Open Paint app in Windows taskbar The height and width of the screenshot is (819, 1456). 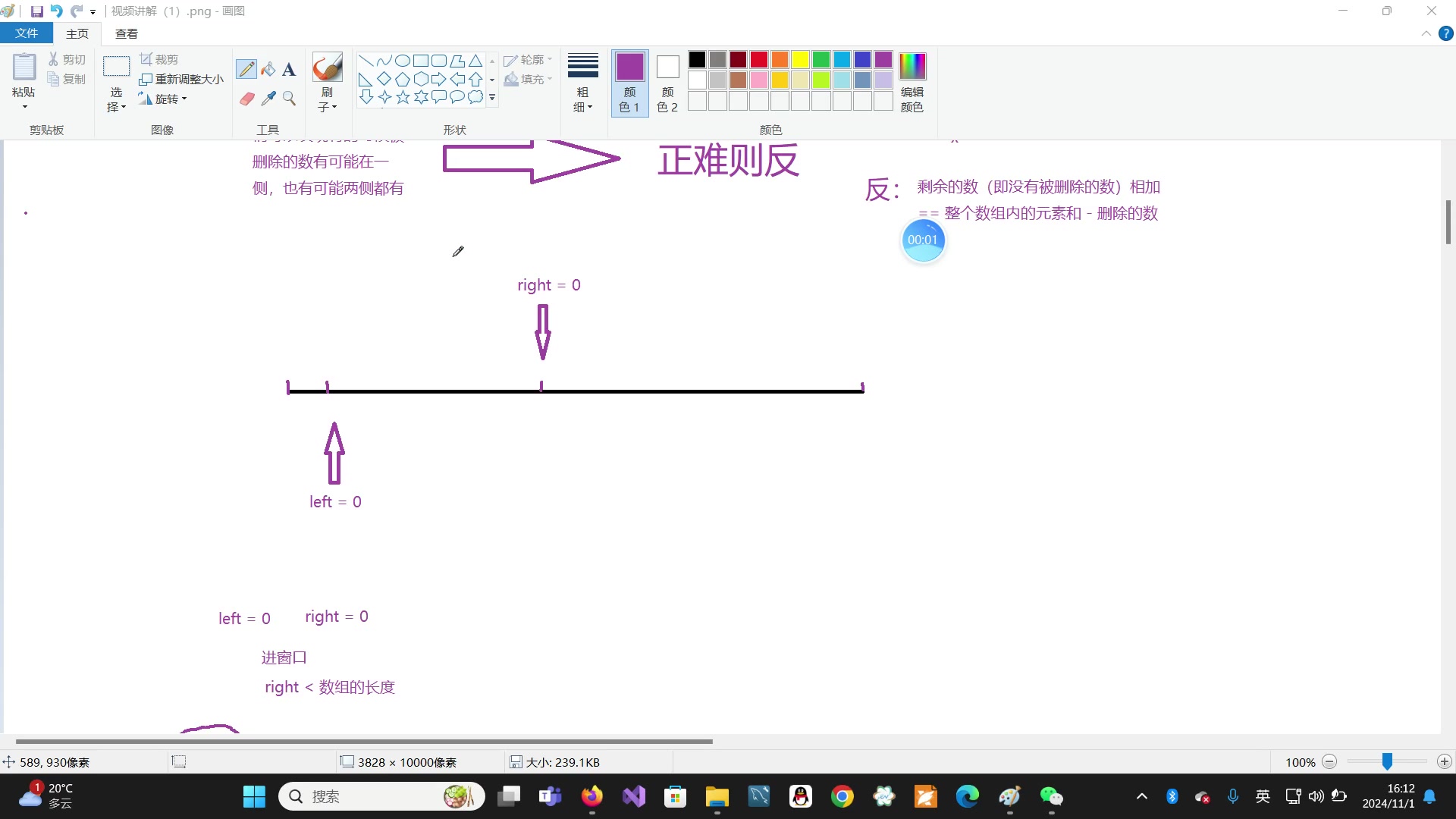1009,796
